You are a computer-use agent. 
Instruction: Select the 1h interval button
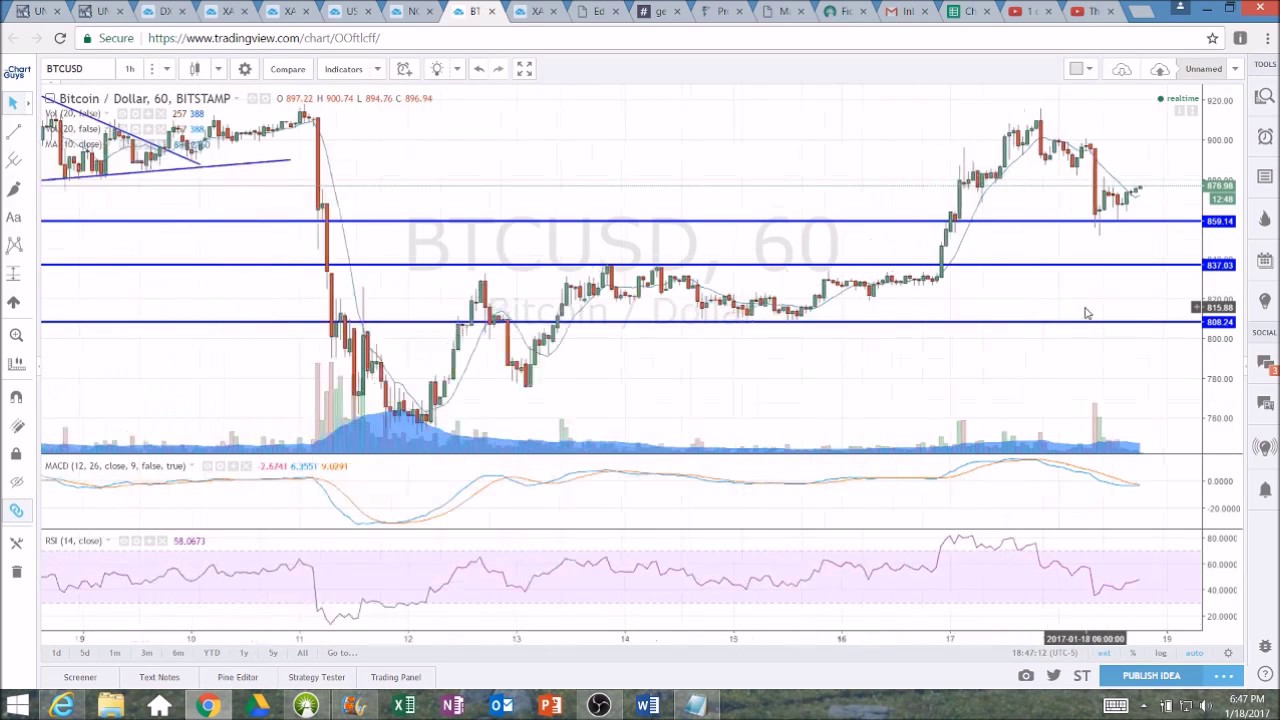(129, 69)
